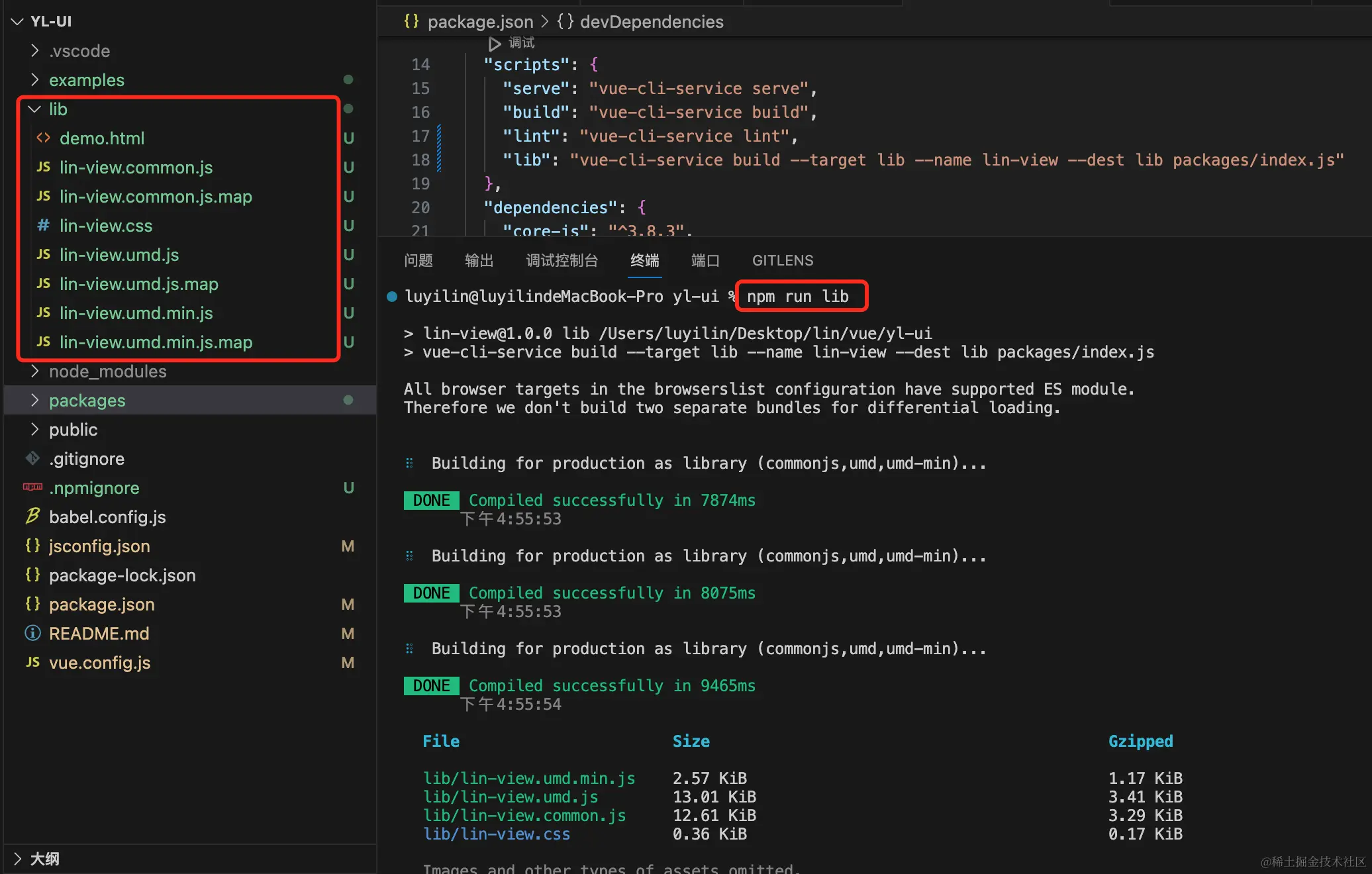Screen dimensions: 1372x874
Task: Click the CSS hash icon for lin-view.css
Action: click(43, 225)
